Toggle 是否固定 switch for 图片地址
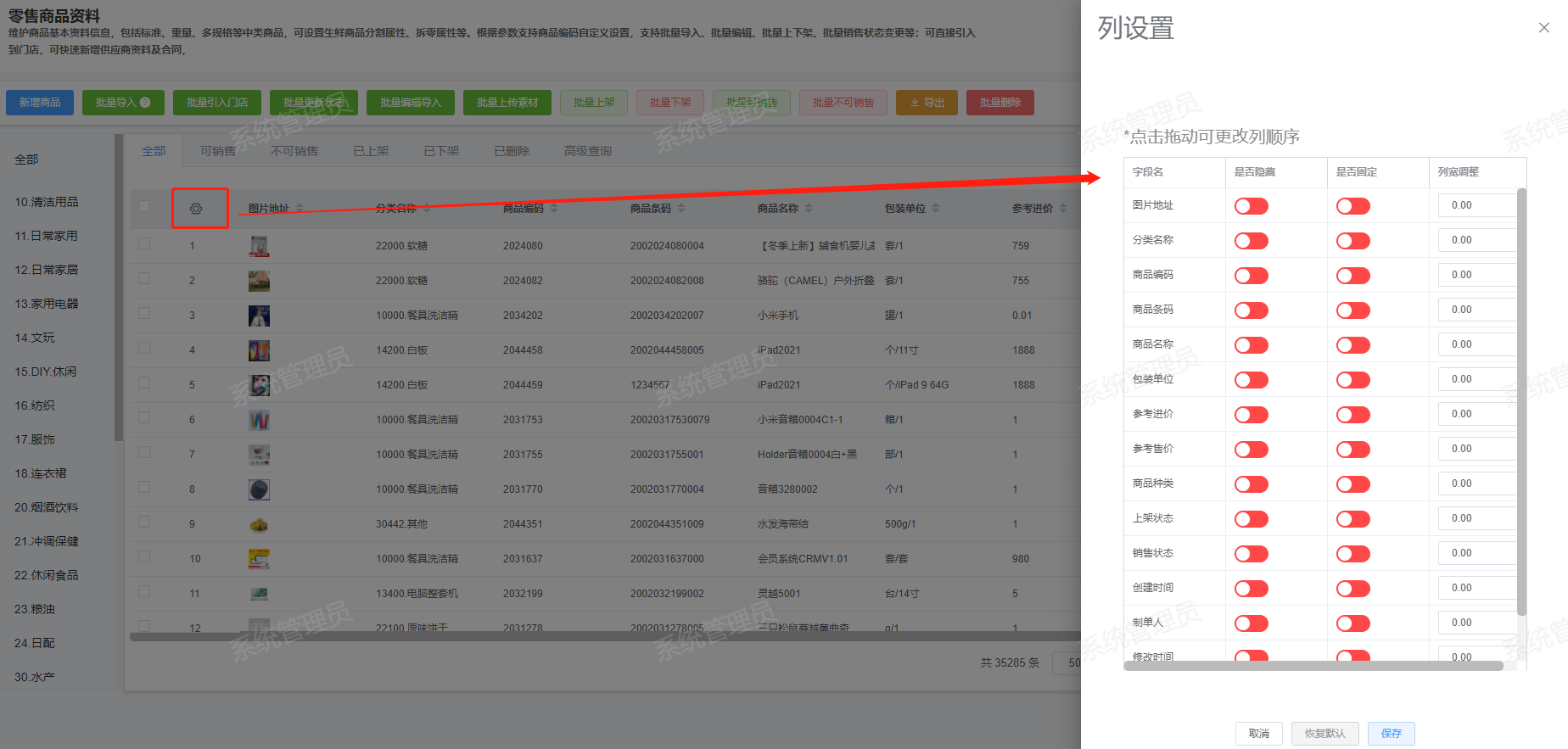 click(x=1353, y=206)
